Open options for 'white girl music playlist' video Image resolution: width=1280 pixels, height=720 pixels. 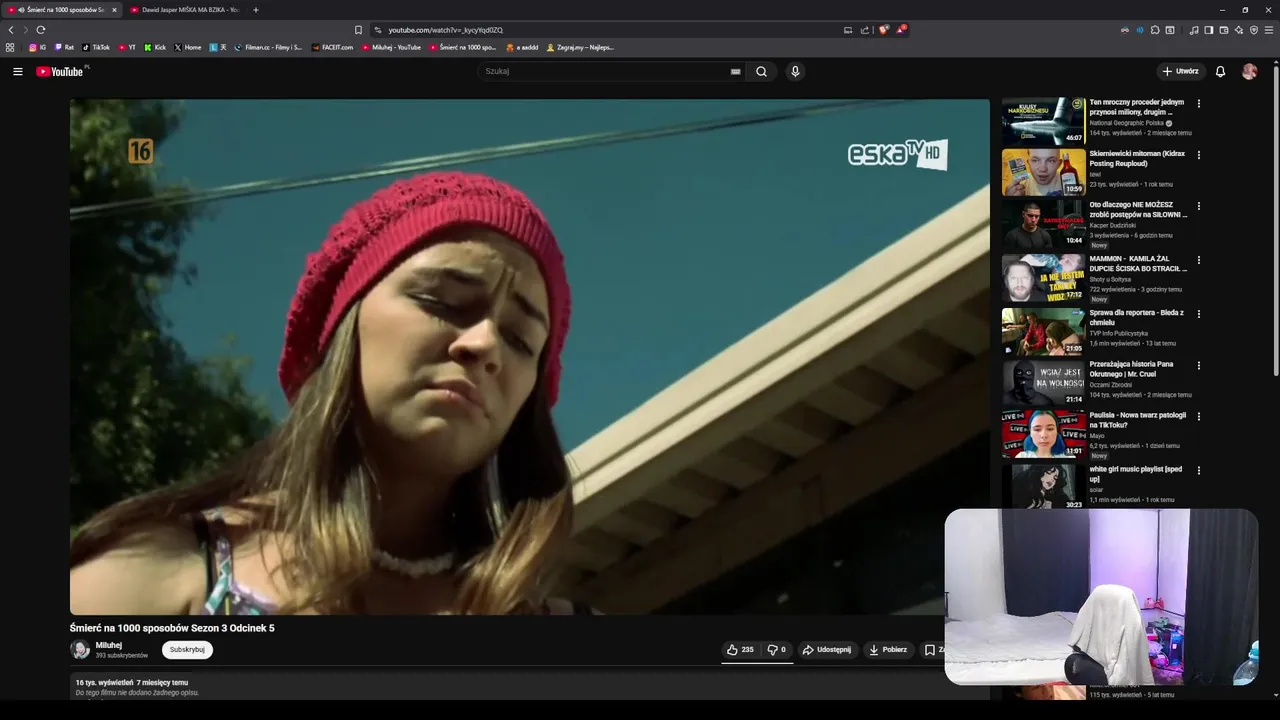[x=1199, y=470]
